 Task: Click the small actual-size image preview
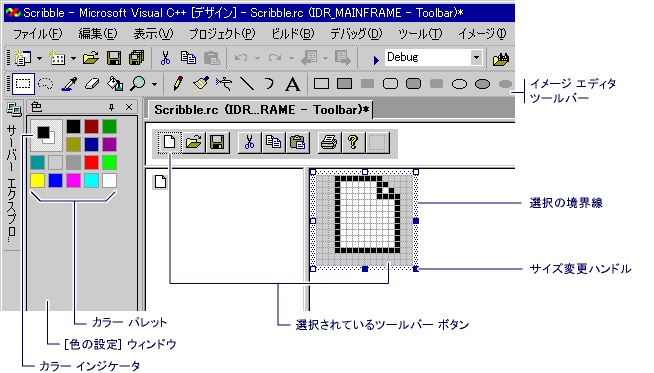click(x=161, y=182)
